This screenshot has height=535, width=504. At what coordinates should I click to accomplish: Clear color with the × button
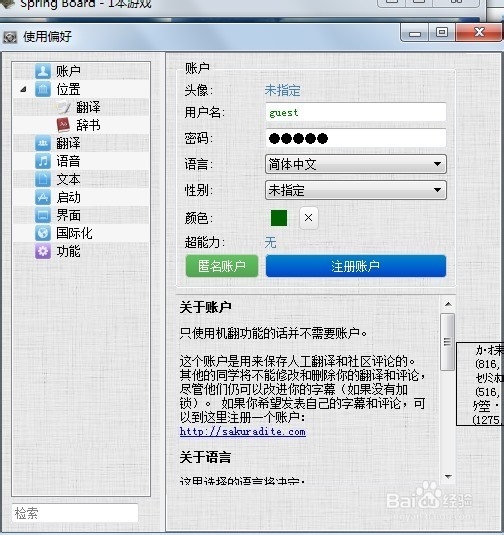point(308,218)
